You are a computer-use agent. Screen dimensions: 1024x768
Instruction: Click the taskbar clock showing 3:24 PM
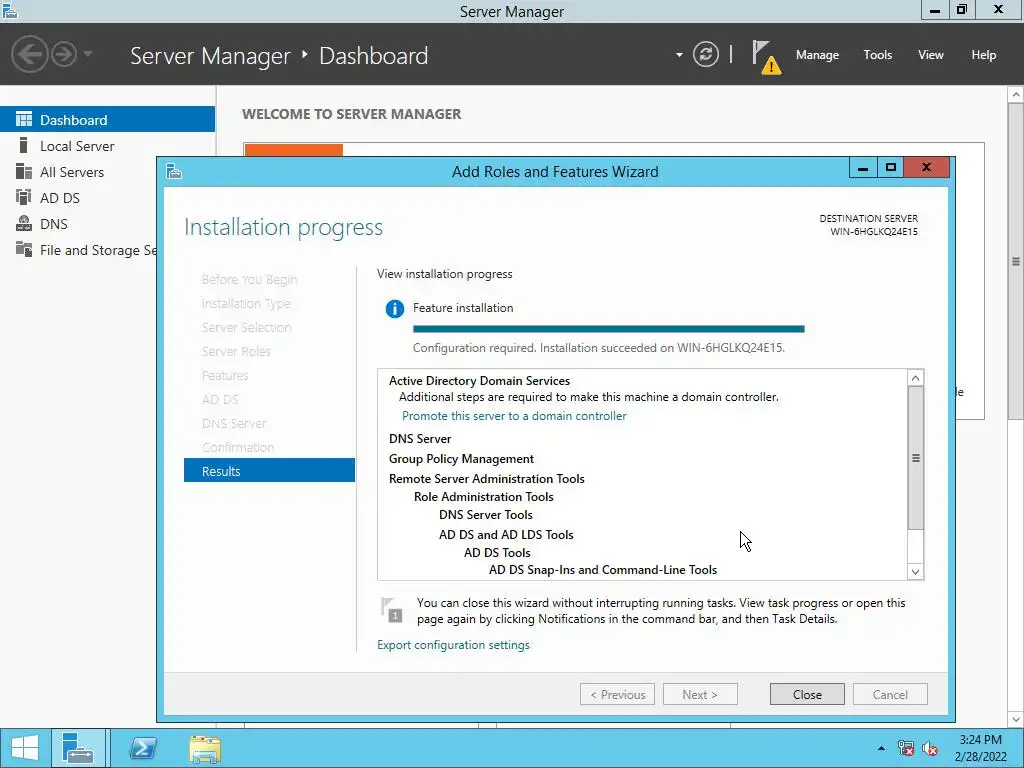pyautogui.click(x=980, y=748)
